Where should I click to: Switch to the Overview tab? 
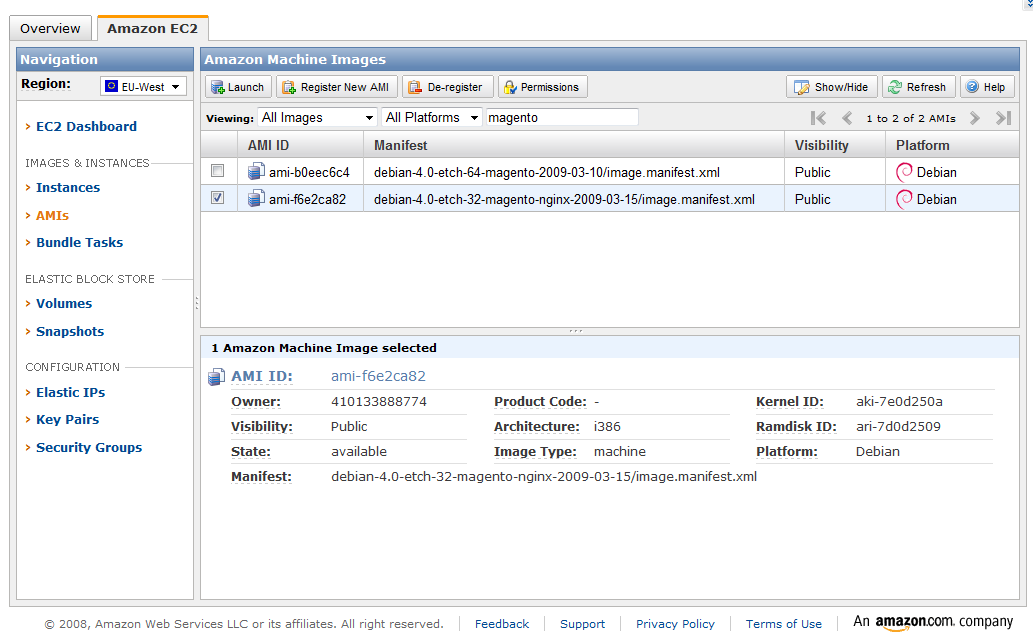(51, 28)
